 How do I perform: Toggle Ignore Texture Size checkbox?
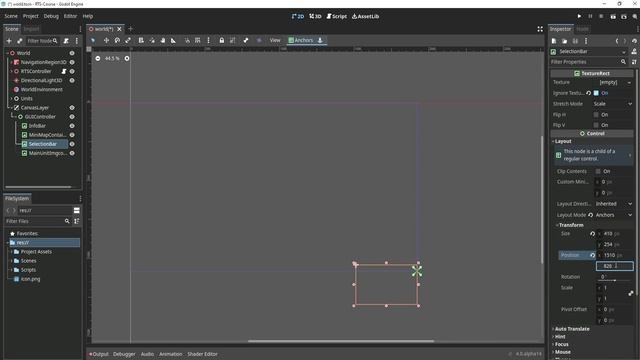pos(596,93)
